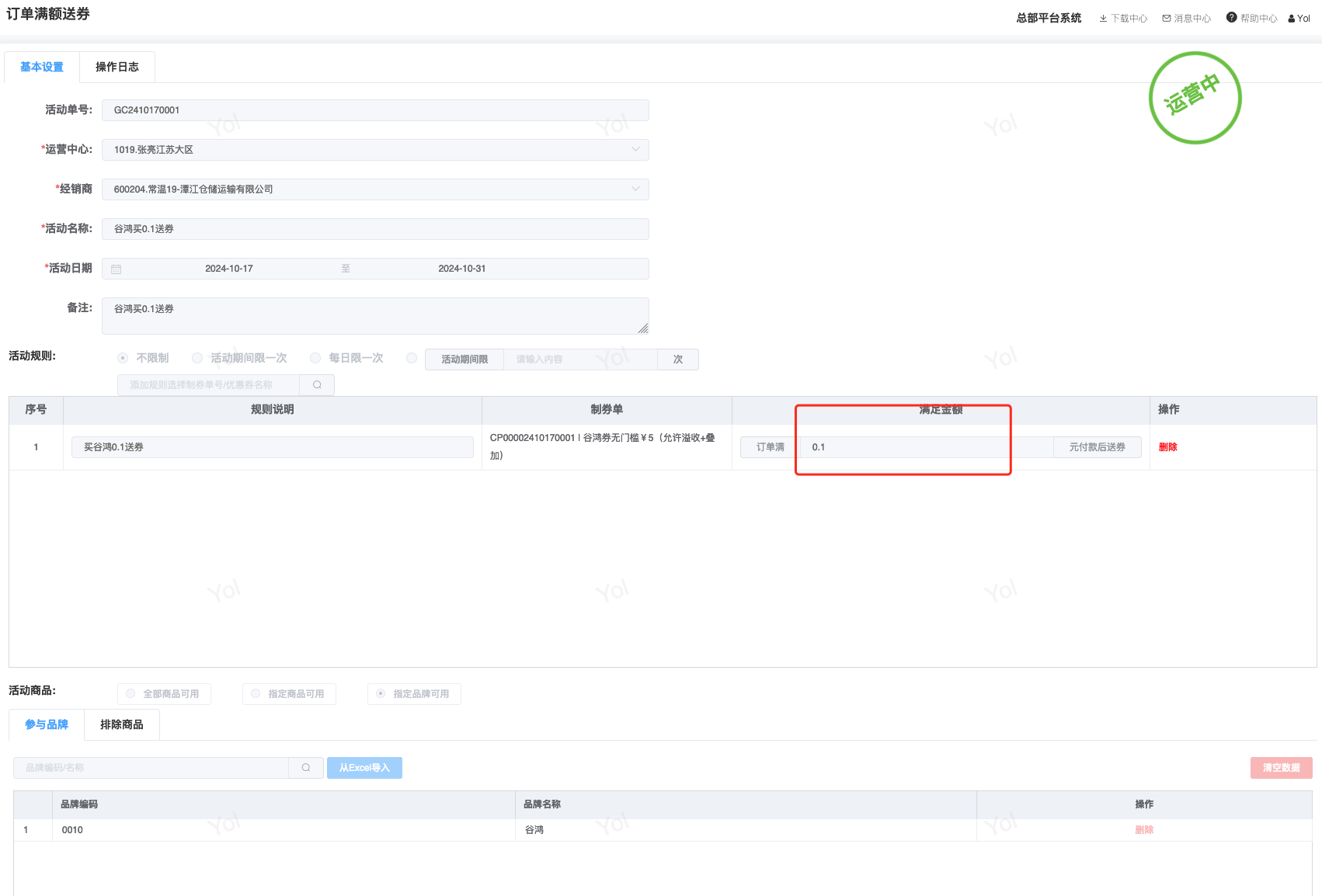Click the 规则说明 input 买谷鸿0.1送券
Image resolution: width=1322 pixels, height=896 pixels.
click(x=273, y=447)
